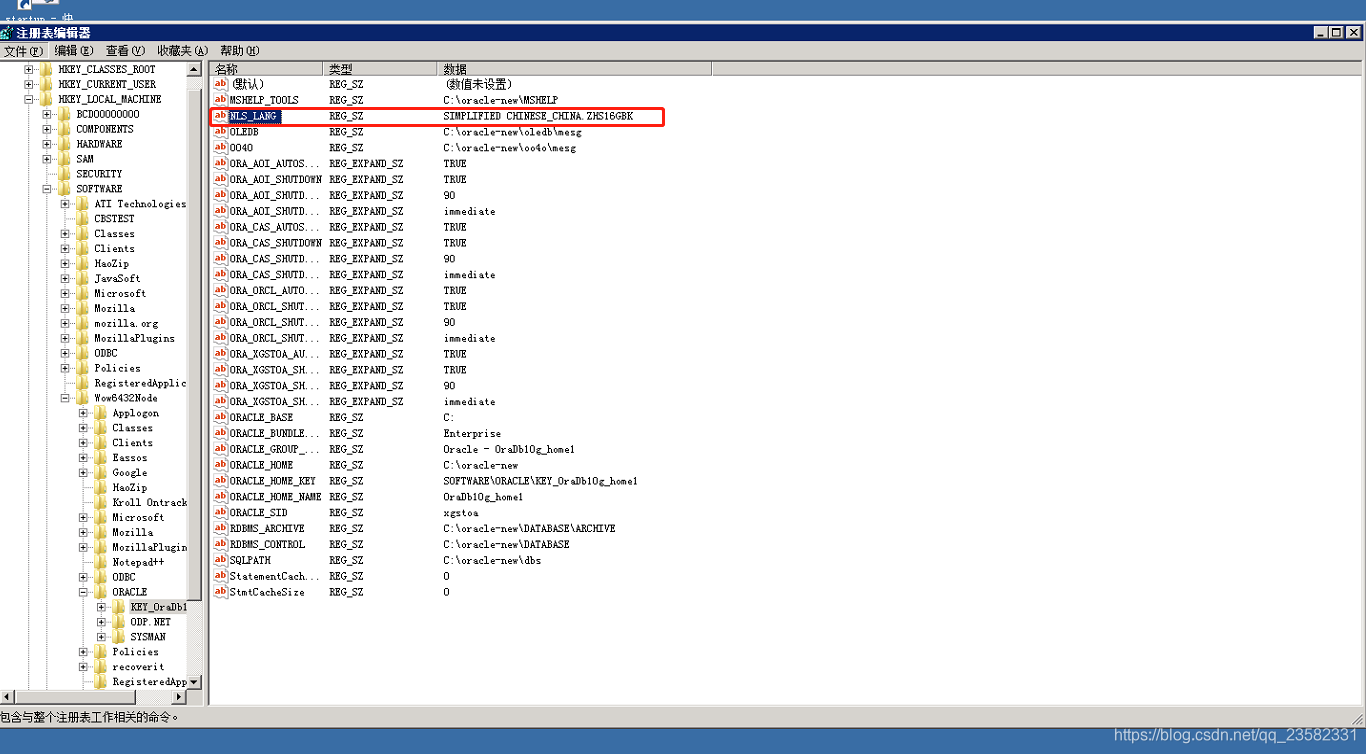Screen dimensions: 1366x754
Task: Click the ab icon next to ORACLE_SID
Action: coord(219,512)
